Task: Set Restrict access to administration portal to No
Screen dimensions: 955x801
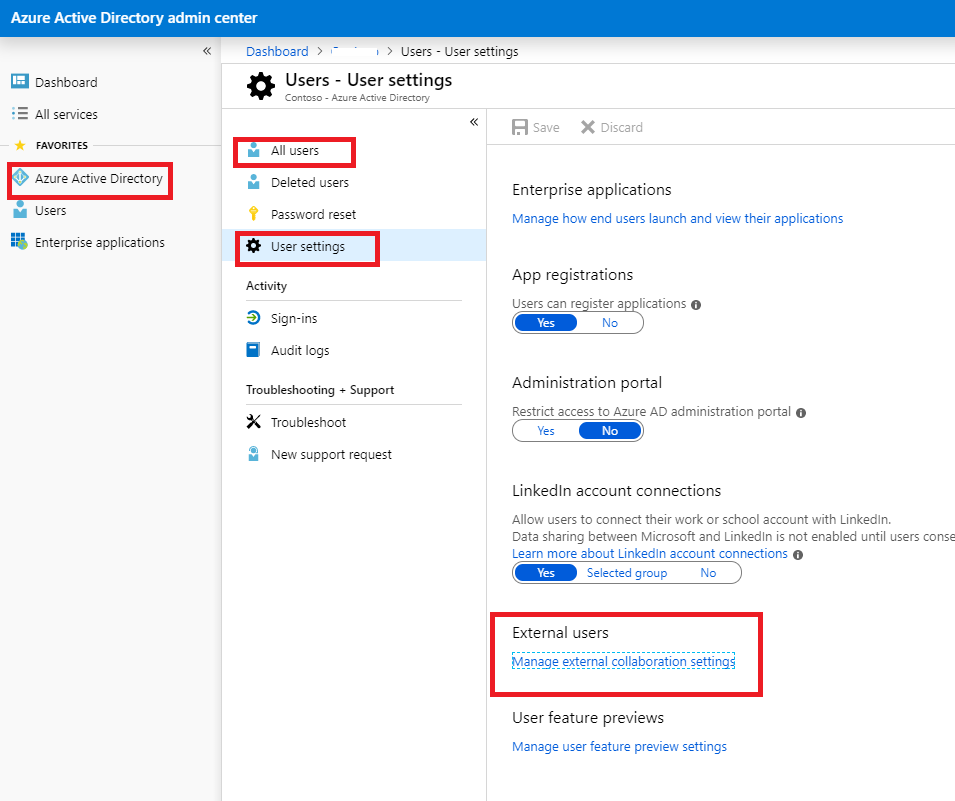Action: (610, 431)
